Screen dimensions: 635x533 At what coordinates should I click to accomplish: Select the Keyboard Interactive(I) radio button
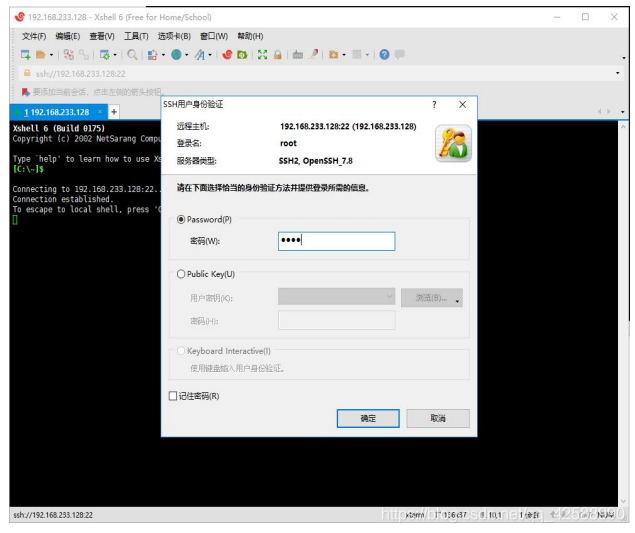tap(181, 351)
